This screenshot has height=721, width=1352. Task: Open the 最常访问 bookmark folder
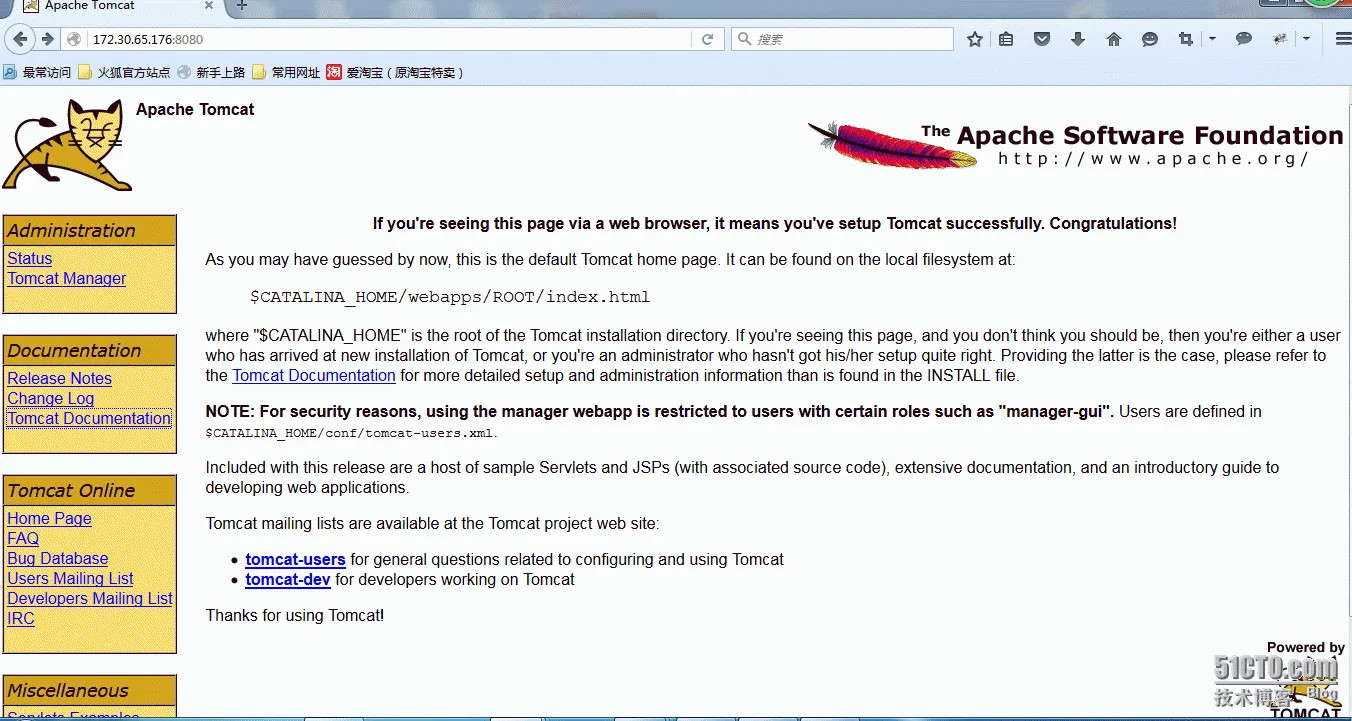click(x=37, y=72)
